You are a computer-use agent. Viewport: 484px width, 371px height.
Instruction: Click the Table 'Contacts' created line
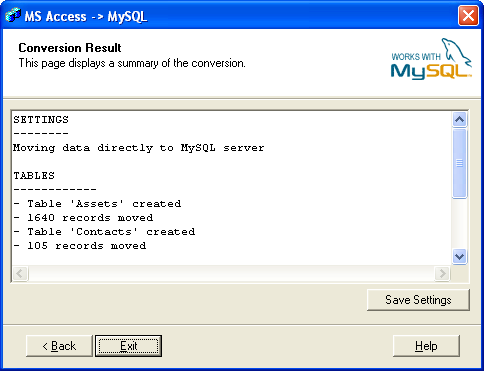coord(104,232)
